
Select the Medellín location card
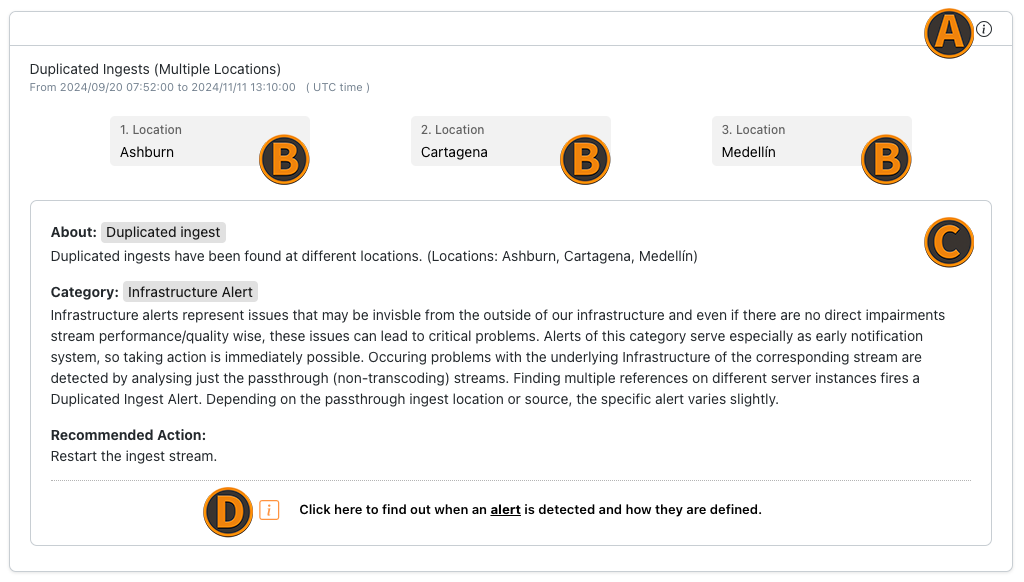(x=812, y=141)
